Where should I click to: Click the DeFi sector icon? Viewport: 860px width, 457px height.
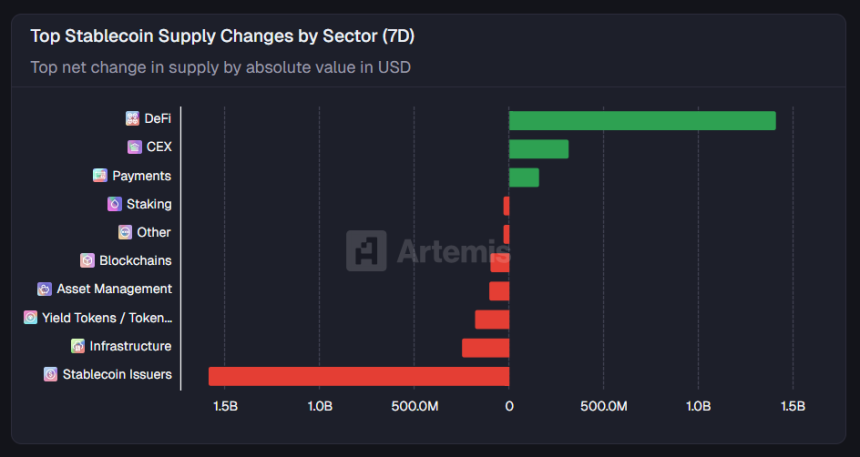[x=132, y=119]
